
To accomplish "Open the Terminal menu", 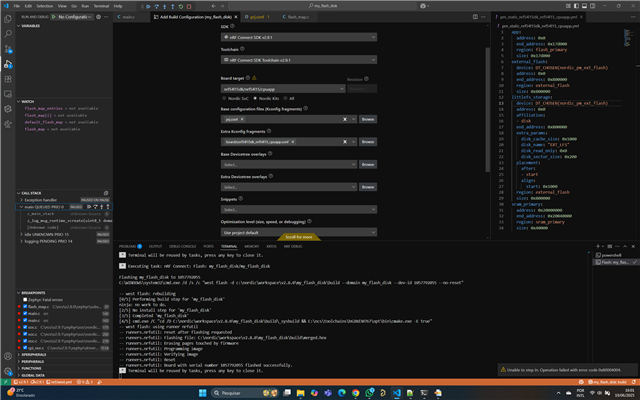I will click(x=101, y=6).
